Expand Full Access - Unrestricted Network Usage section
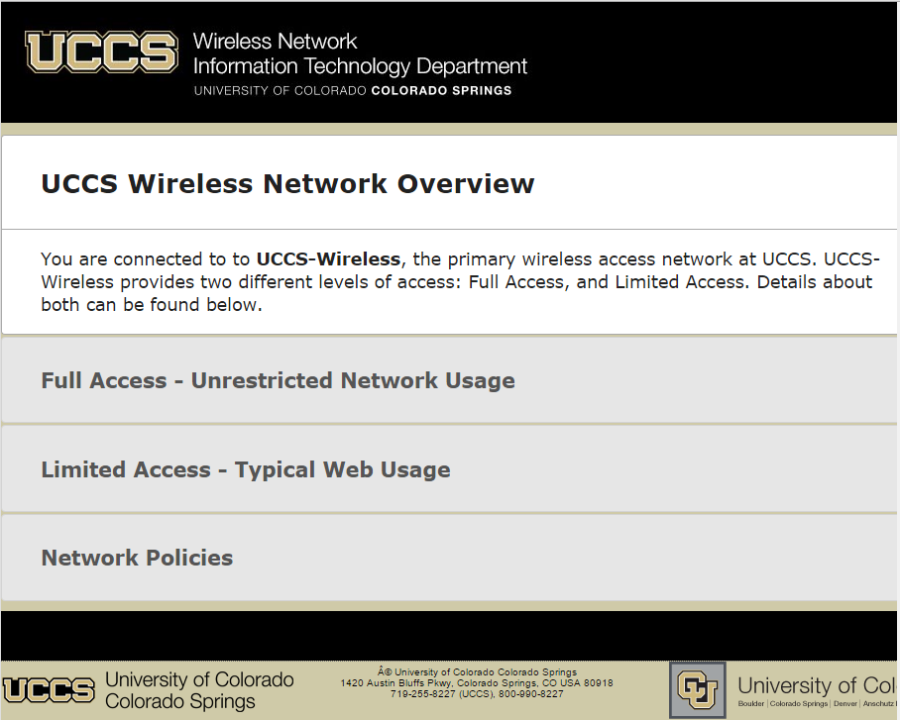 449,380
